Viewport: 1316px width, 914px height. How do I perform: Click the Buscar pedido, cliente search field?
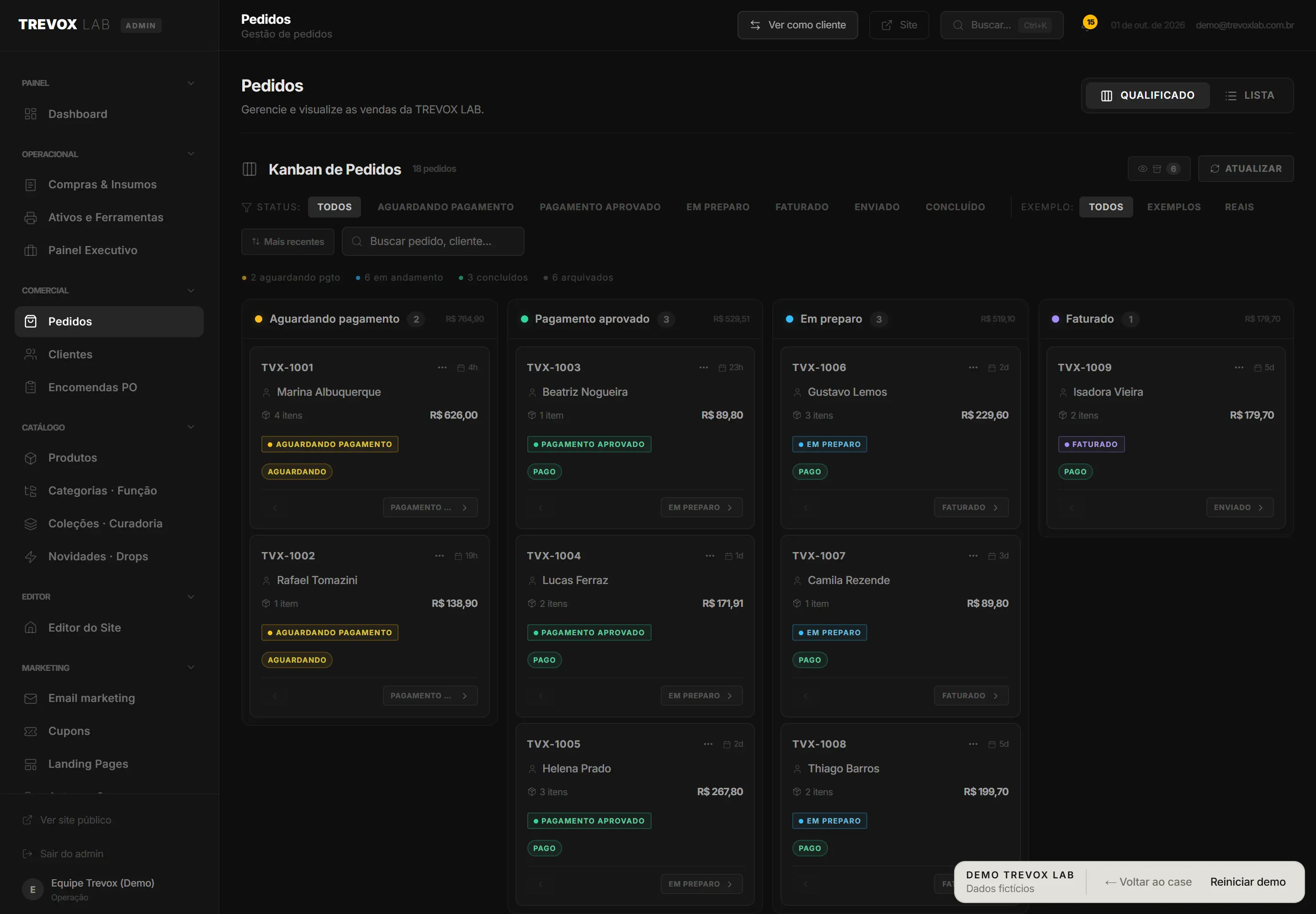(x=432, y=242)
